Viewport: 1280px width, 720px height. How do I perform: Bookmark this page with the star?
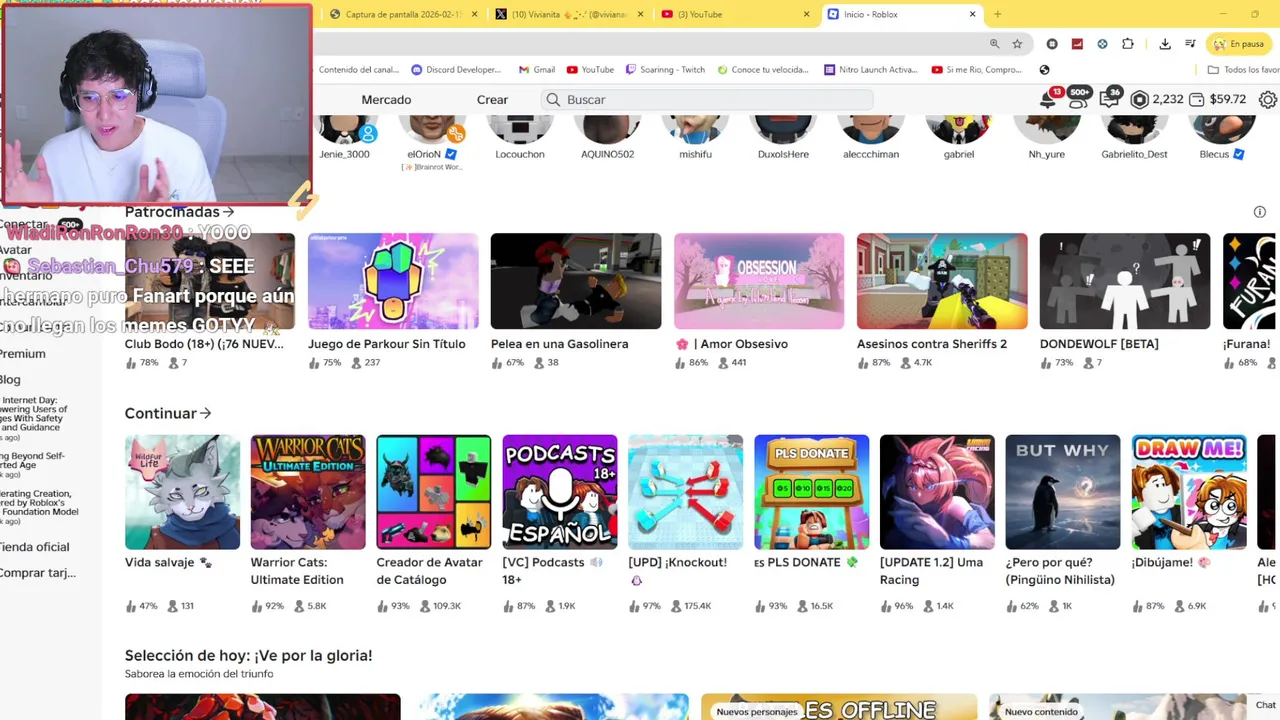point(1017,44)
